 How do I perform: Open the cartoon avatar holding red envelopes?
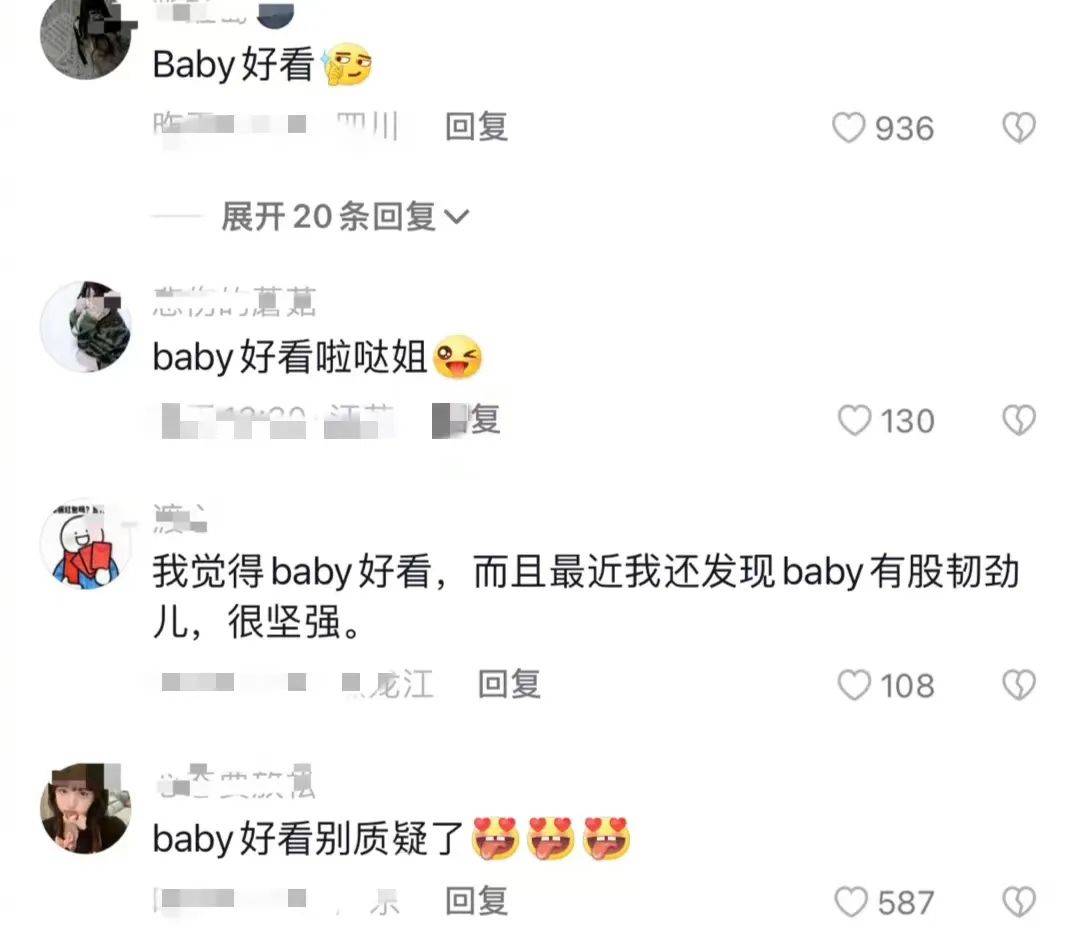coord(85,544)
